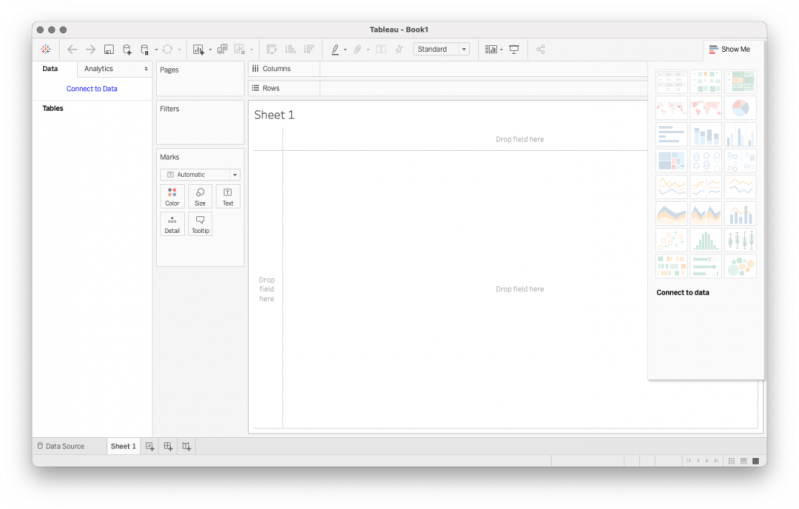This screenshot has width=799, height=509.
Task: Click the Refresh run update icon
Action: pyautogui.click(x=167, y=49)
